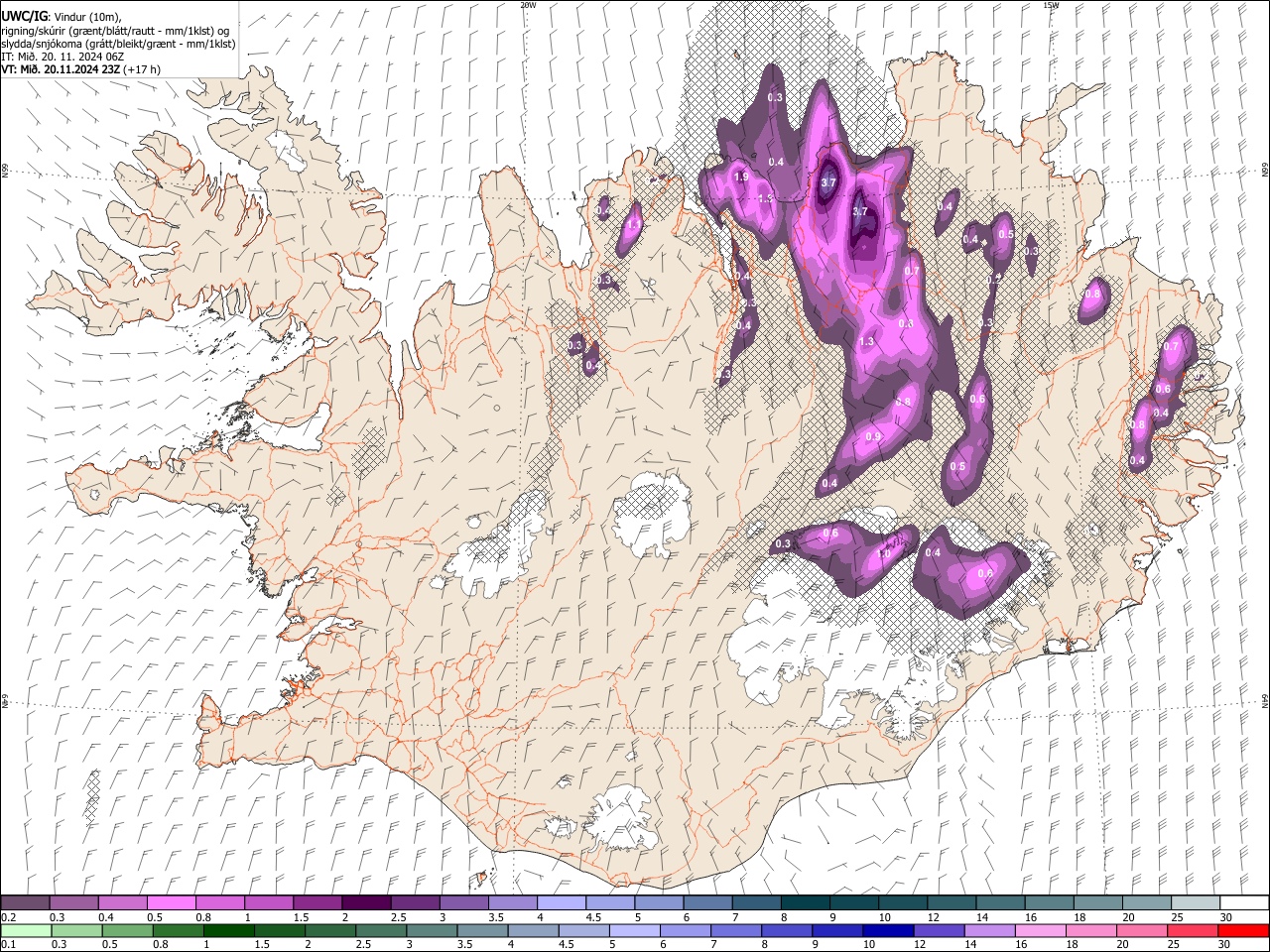This screenshot has height=952, width=1270.
Task: Click the 'VT: Mið. 20.11.2024 23Z' valid time
Action: (x=61, y=69)
